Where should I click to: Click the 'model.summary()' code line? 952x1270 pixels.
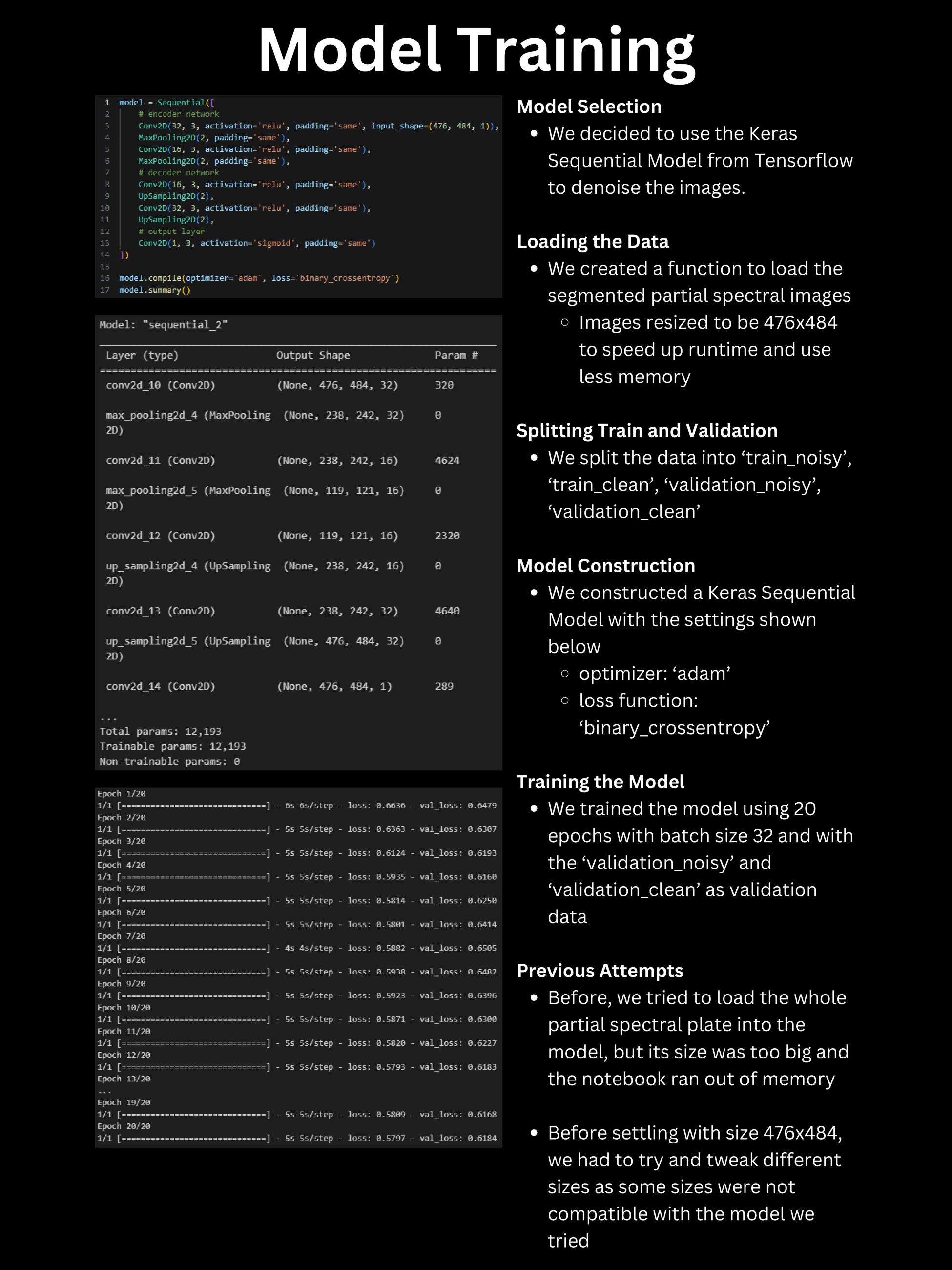[154, 290]
